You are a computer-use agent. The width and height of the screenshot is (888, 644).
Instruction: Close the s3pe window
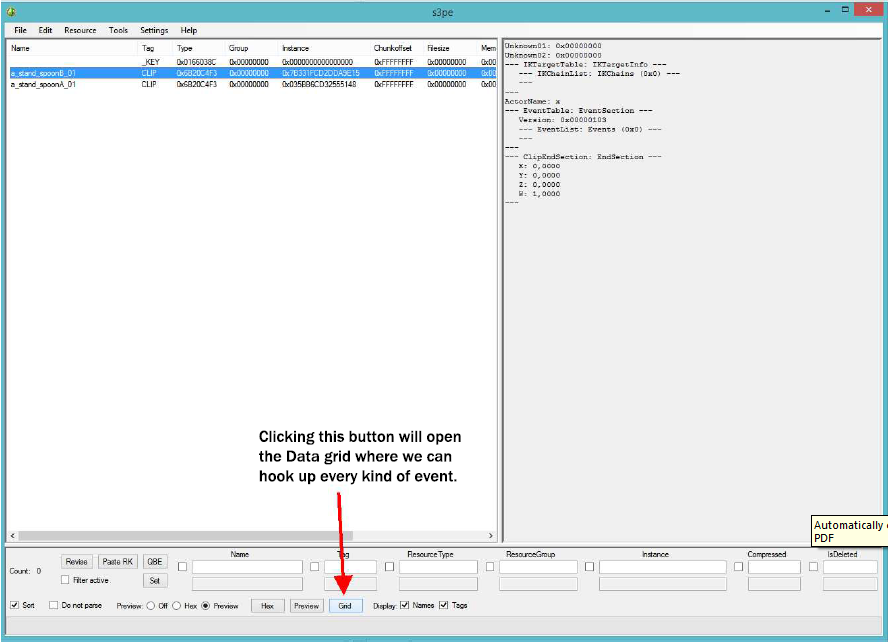click(x=869, y=10)
